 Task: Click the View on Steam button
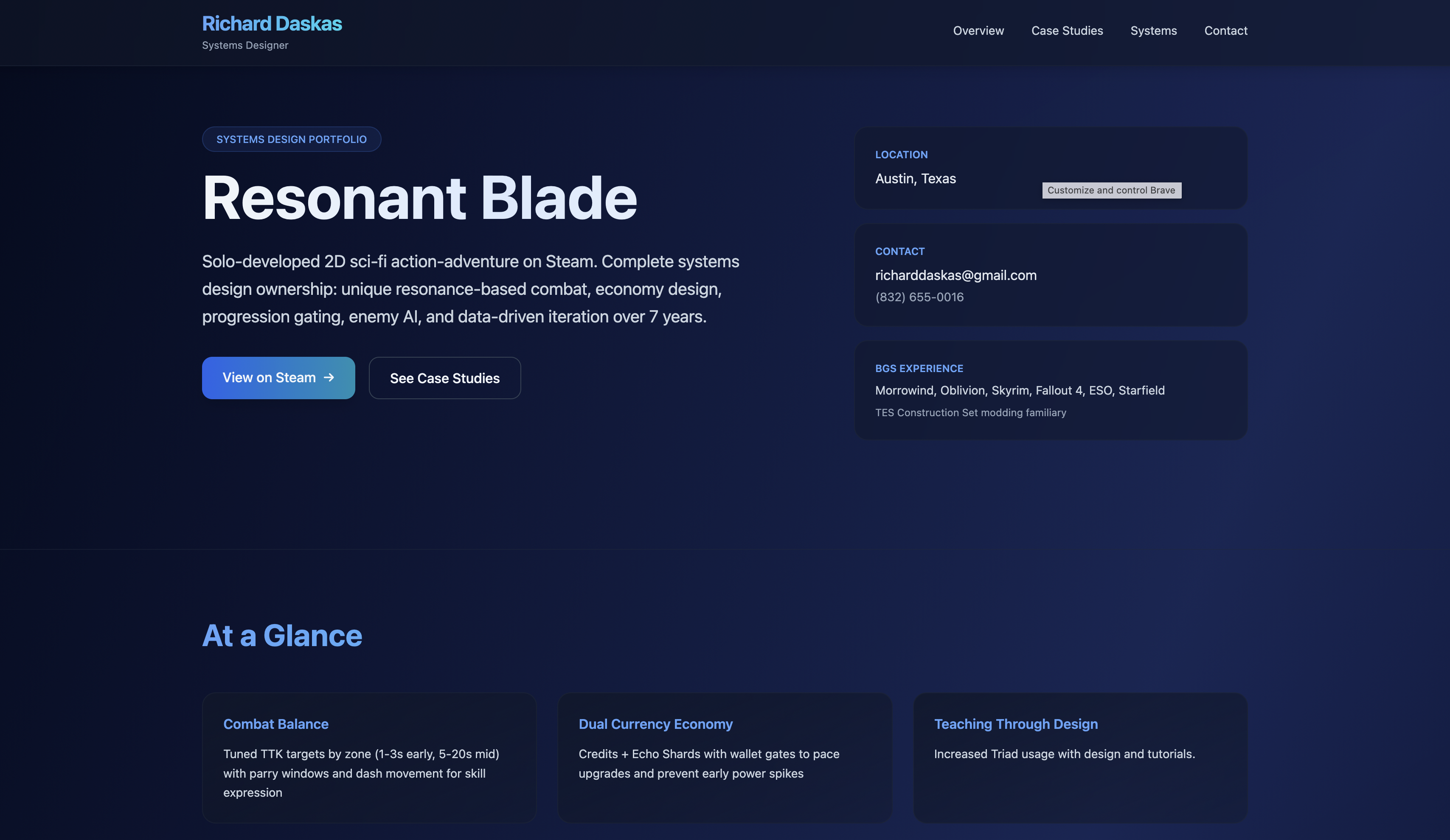click(x=278, y=378)
